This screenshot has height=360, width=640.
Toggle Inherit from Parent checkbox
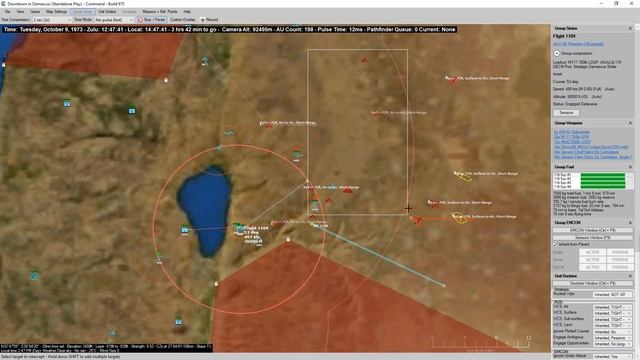(x=555, y=244)
